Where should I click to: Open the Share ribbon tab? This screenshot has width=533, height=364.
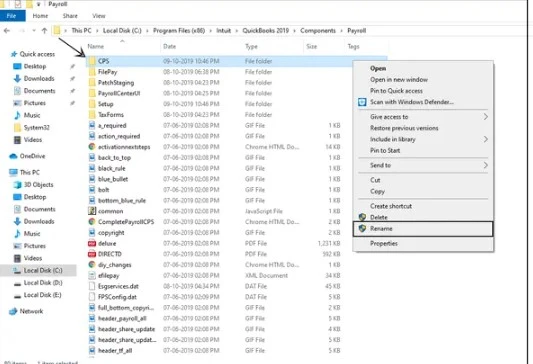70,16
